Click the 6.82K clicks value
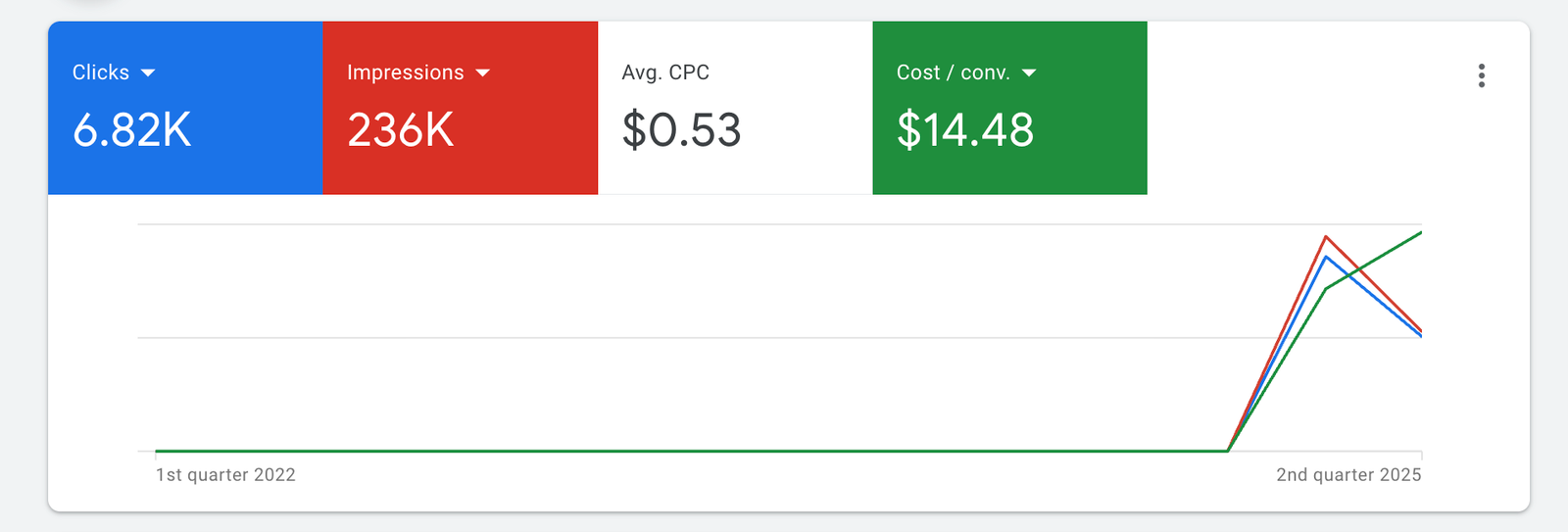Screen dimensions: 1568x532 click(132, 130)
